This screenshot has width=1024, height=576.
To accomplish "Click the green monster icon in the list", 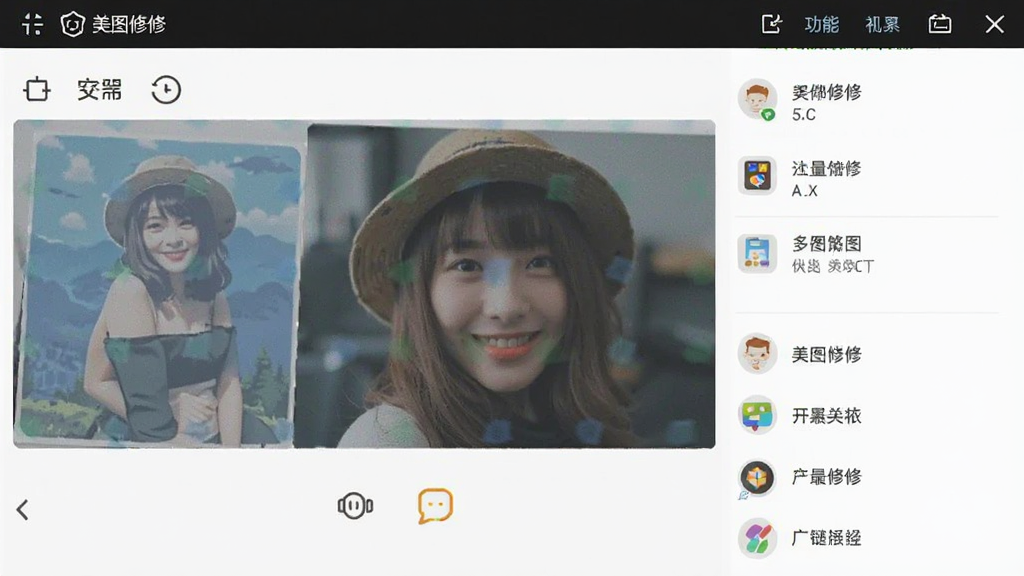I will click(758, 415).
